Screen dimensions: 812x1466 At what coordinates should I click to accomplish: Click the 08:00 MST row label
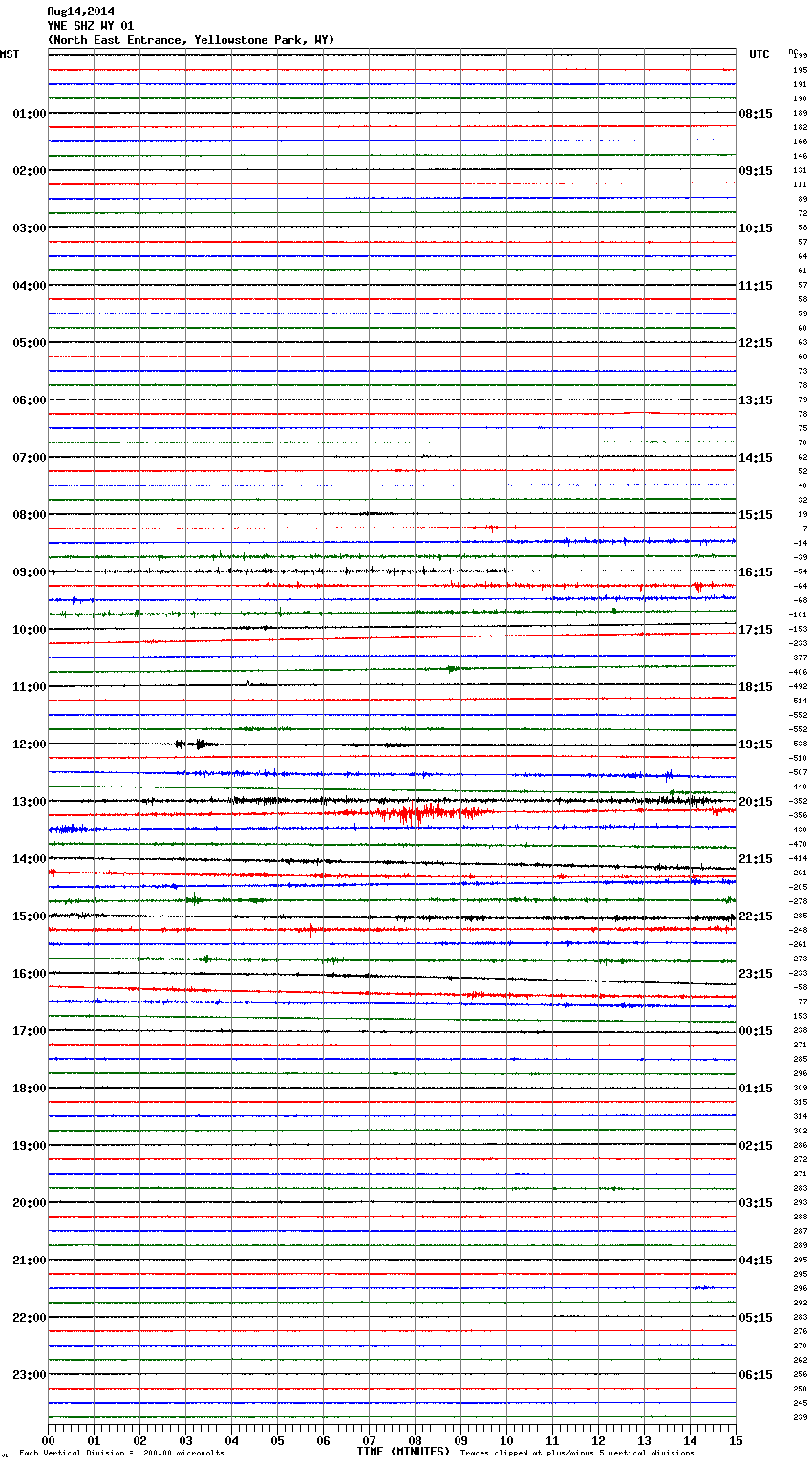click(30, 515)
